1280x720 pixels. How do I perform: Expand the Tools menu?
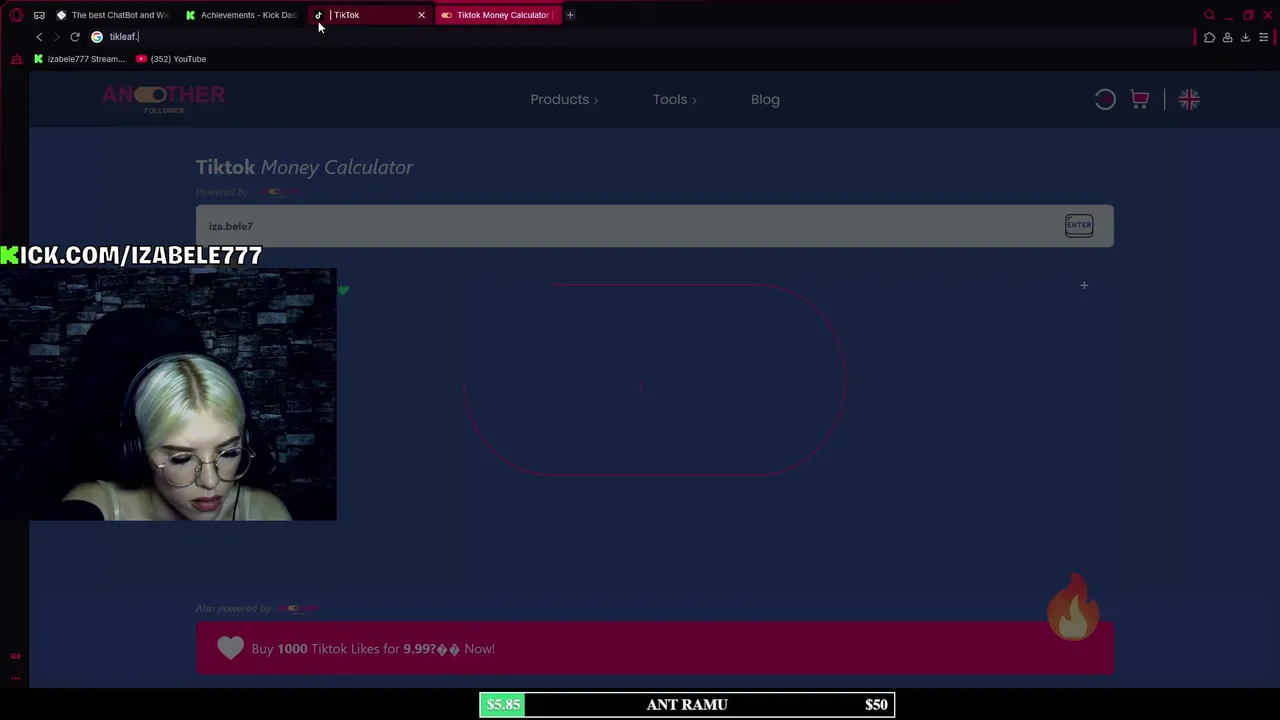(675, 99)
